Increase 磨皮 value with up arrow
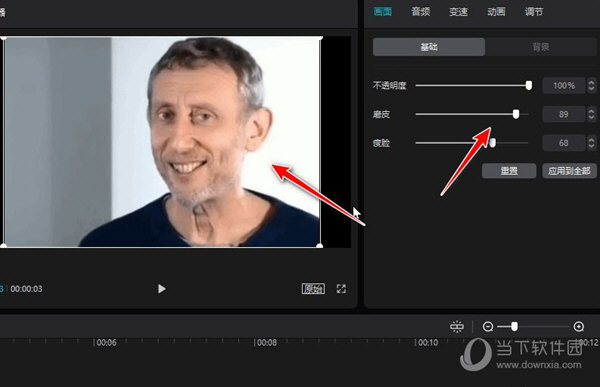Viewport: 600px width, 387px height. (x=592, y=110)
